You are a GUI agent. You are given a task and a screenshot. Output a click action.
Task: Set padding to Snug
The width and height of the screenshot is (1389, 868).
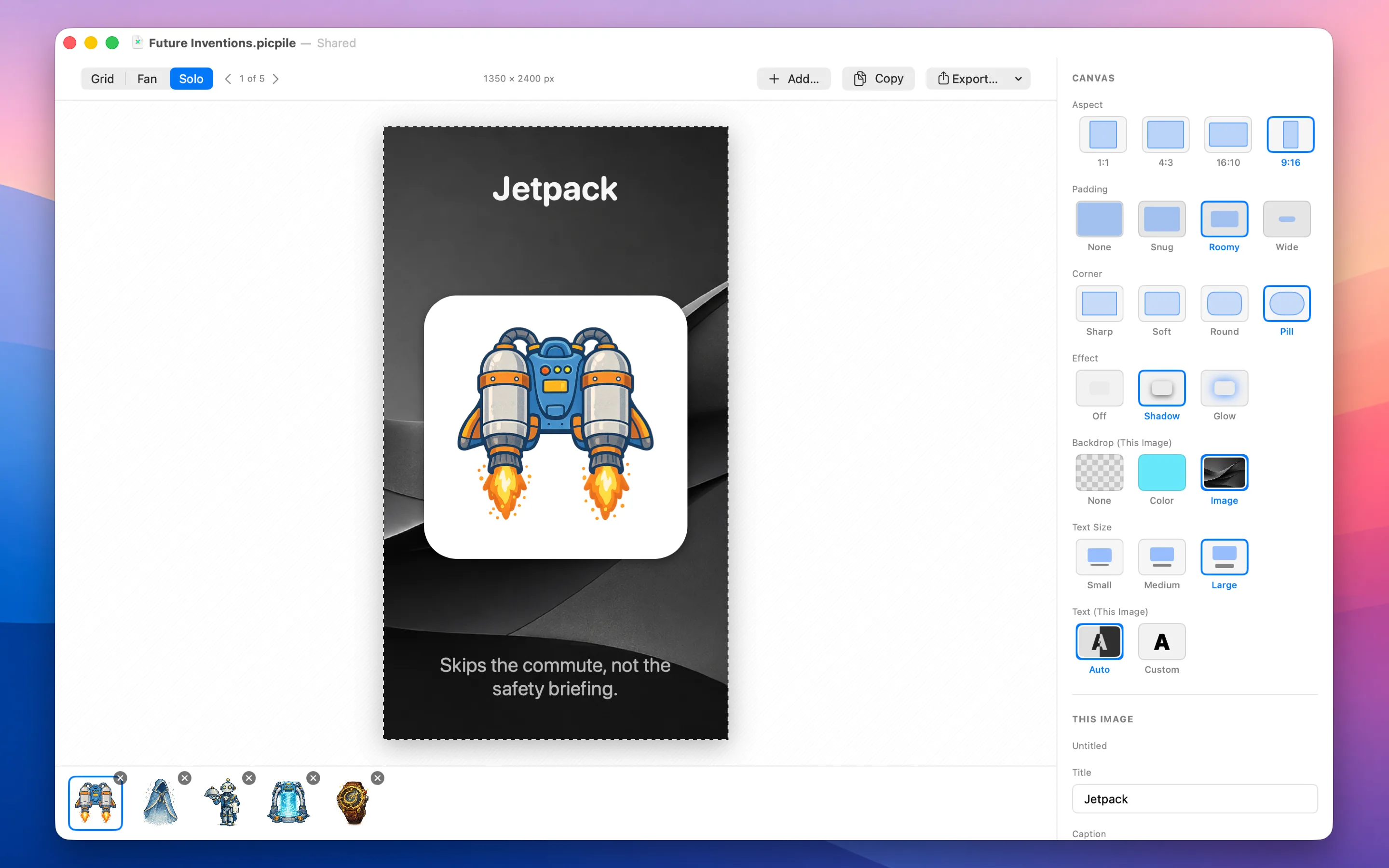[1162, 219]
